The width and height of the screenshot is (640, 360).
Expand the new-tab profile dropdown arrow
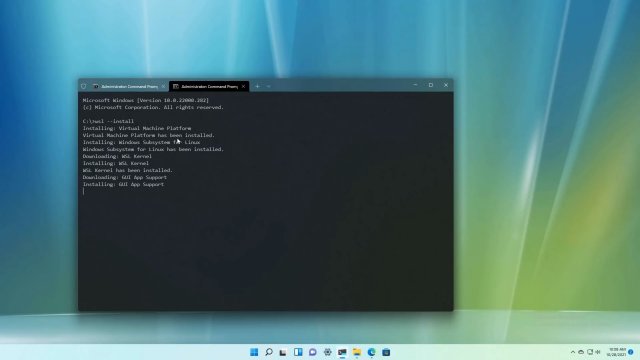268,87
